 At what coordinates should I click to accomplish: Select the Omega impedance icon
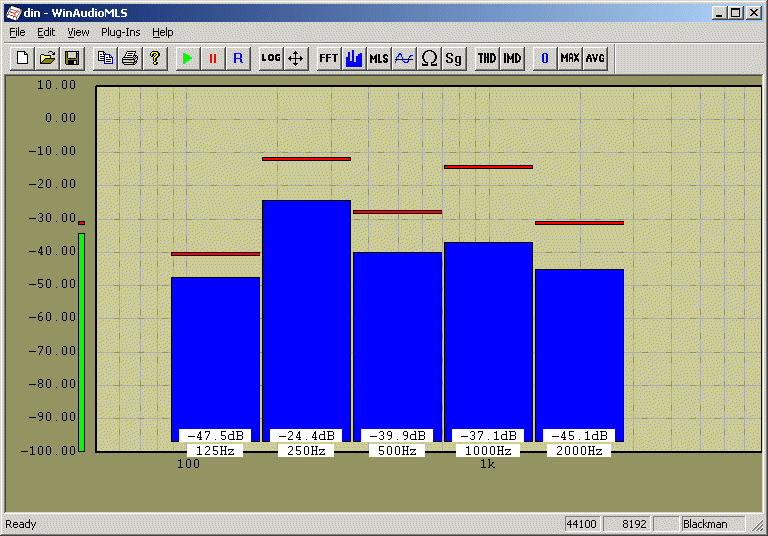pos(428,58)
